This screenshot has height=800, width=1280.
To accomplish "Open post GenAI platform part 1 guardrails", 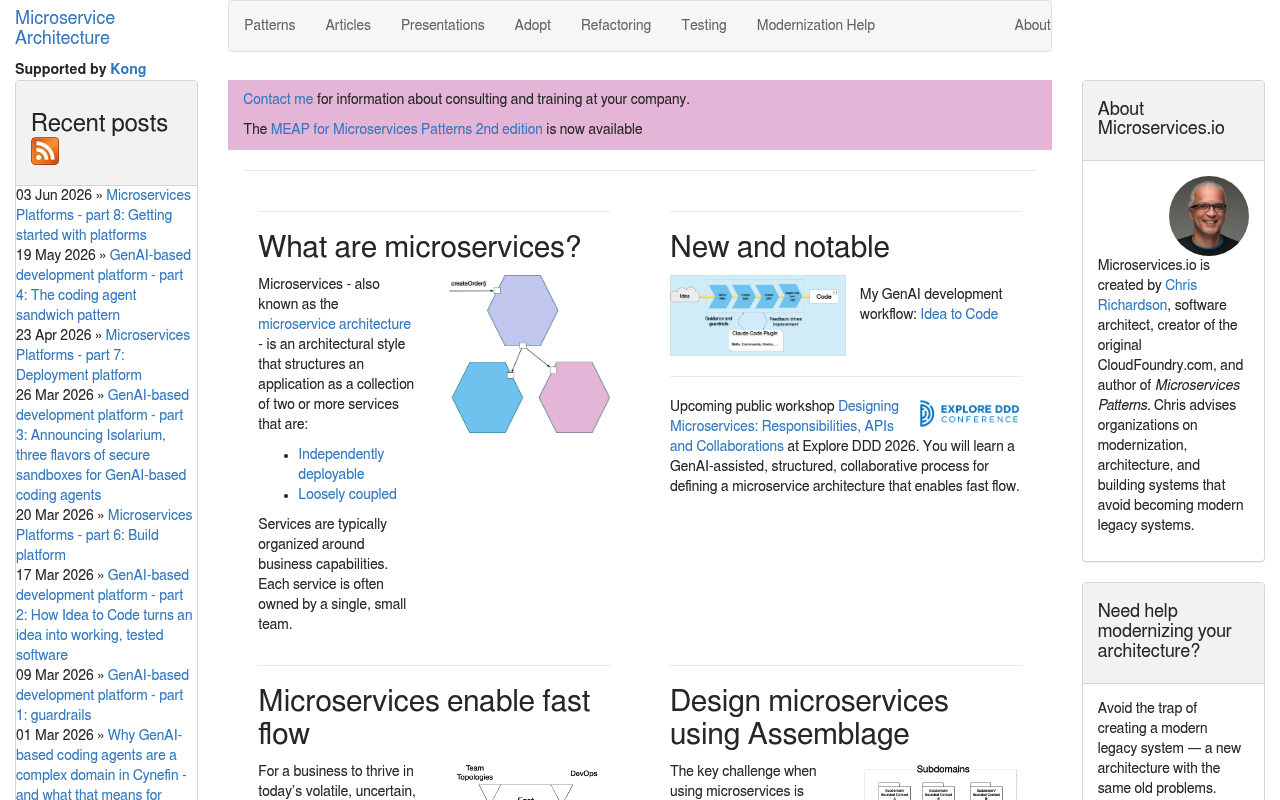I will pyautogui.click(x=103, y=695).
